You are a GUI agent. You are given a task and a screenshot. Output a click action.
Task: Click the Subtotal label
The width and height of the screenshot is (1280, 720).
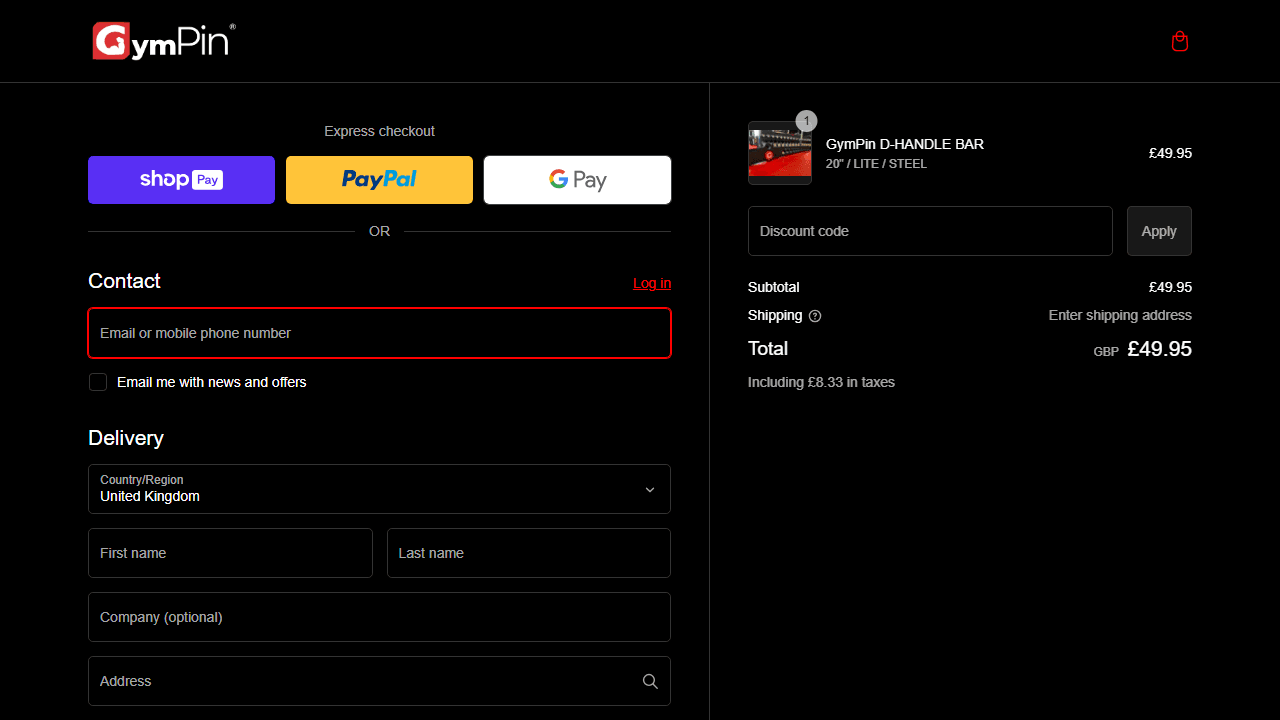[774, 287]
